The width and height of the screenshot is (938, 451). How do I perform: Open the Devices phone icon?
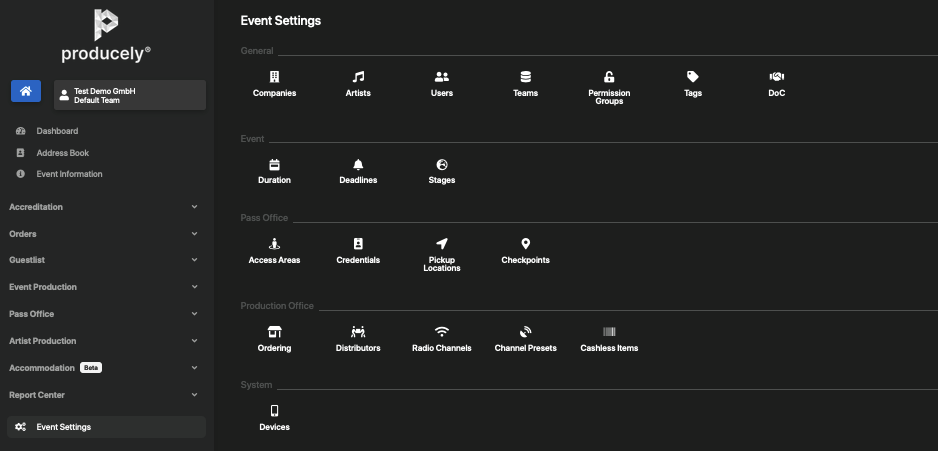click(275, 410)
